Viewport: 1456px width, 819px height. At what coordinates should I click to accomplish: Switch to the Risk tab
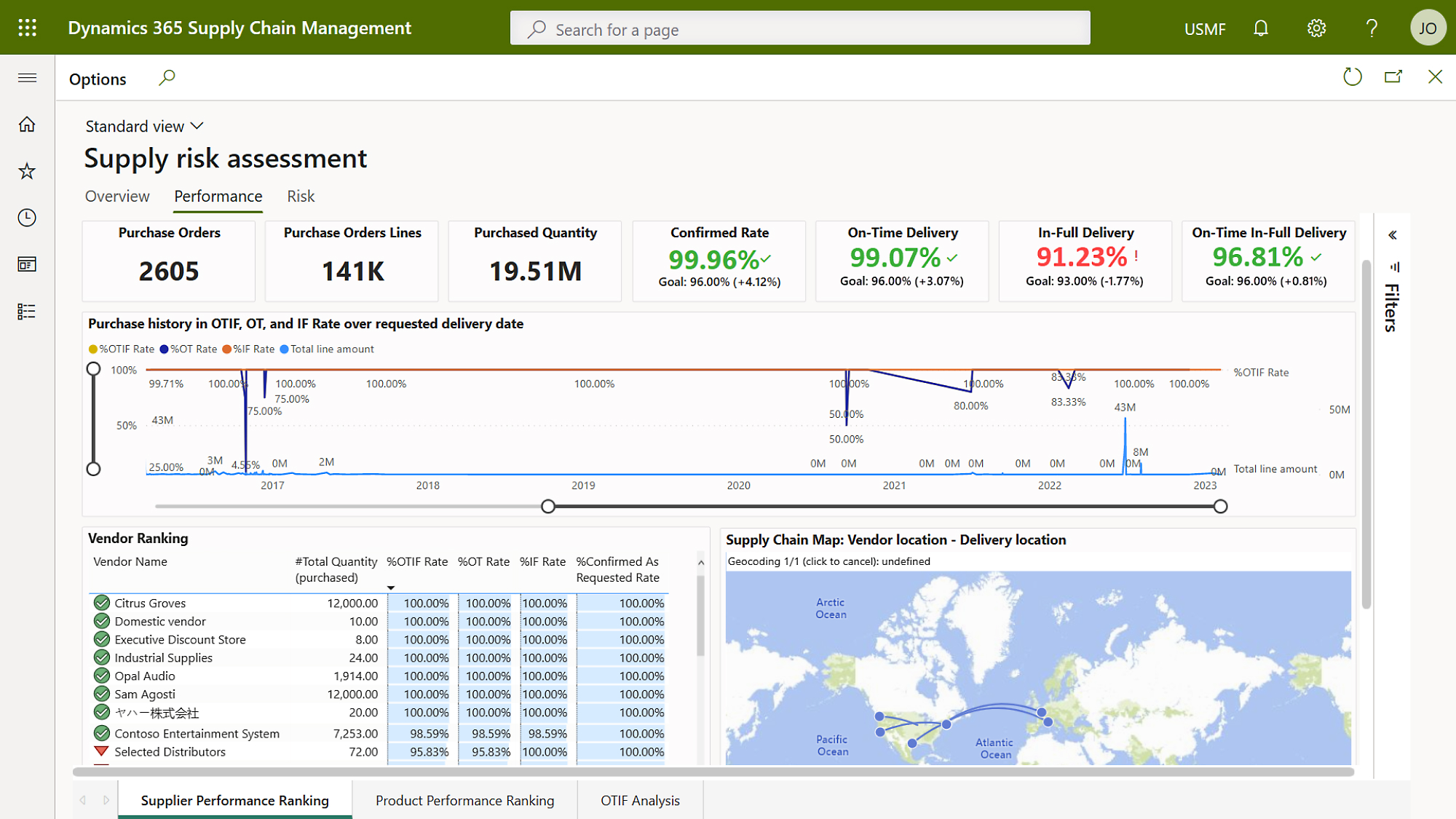(x=300, y=196)
